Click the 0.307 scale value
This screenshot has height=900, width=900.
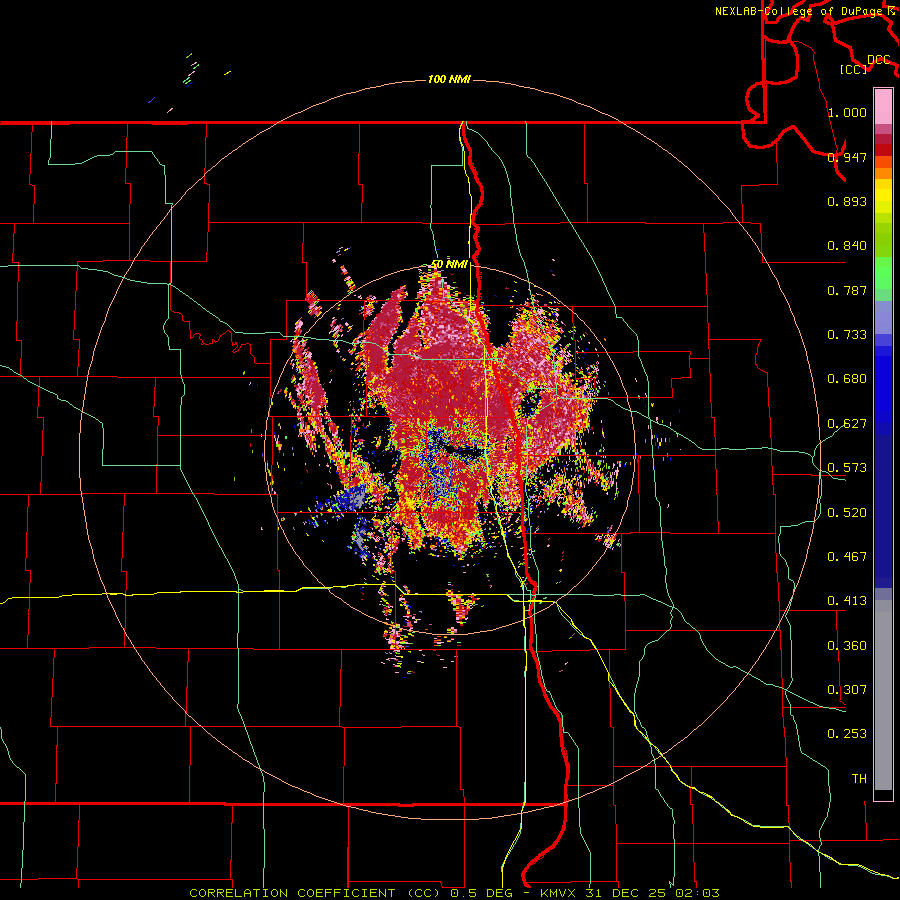click(x=847, y=690)
